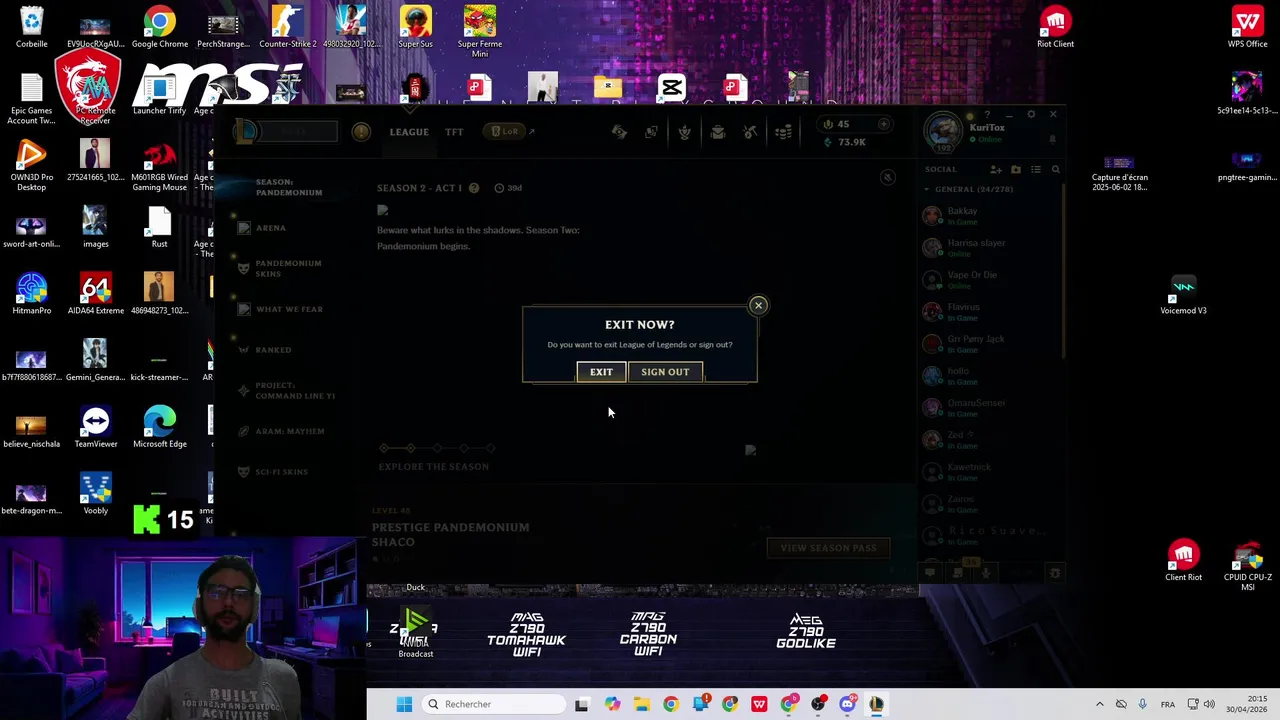Select What We Fear sidebar entry
The height and width of the screenshot is (720, 1280).
[x=289, y=309]
